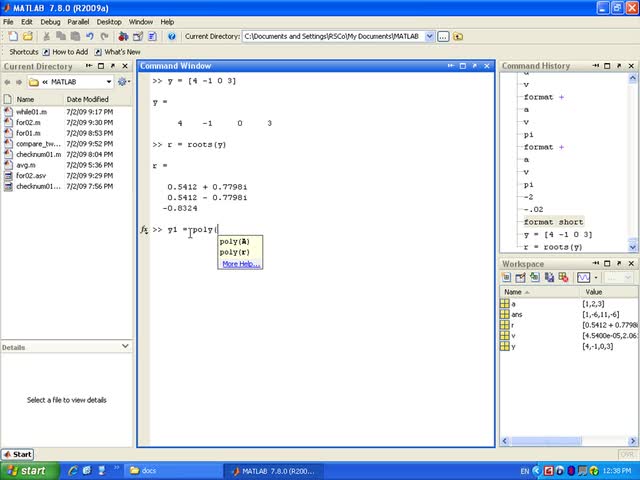Expand the MATLAB folder dropdown in Current Directory
This screenshot has width=640, height=480.
point(108,82)
